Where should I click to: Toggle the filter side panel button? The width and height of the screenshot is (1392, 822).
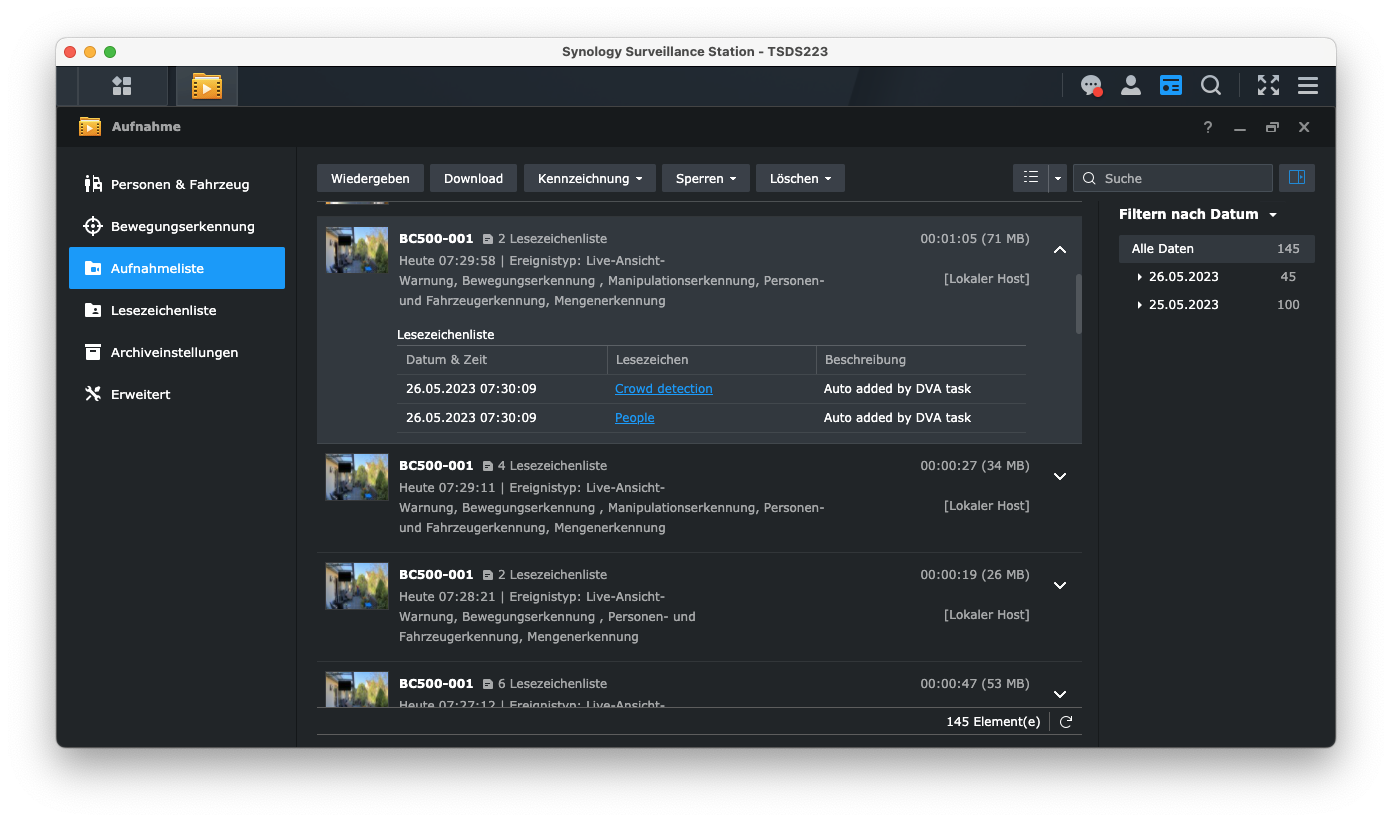click(1297, 178)
